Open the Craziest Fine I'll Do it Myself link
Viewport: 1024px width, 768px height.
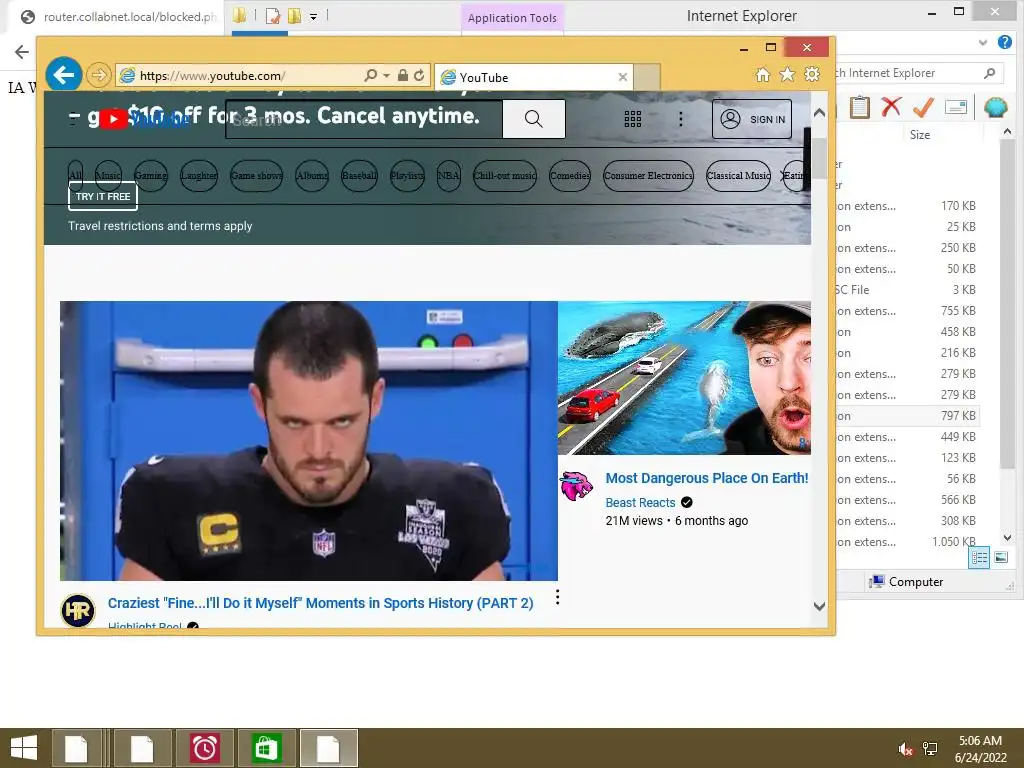tap(321, 603)
